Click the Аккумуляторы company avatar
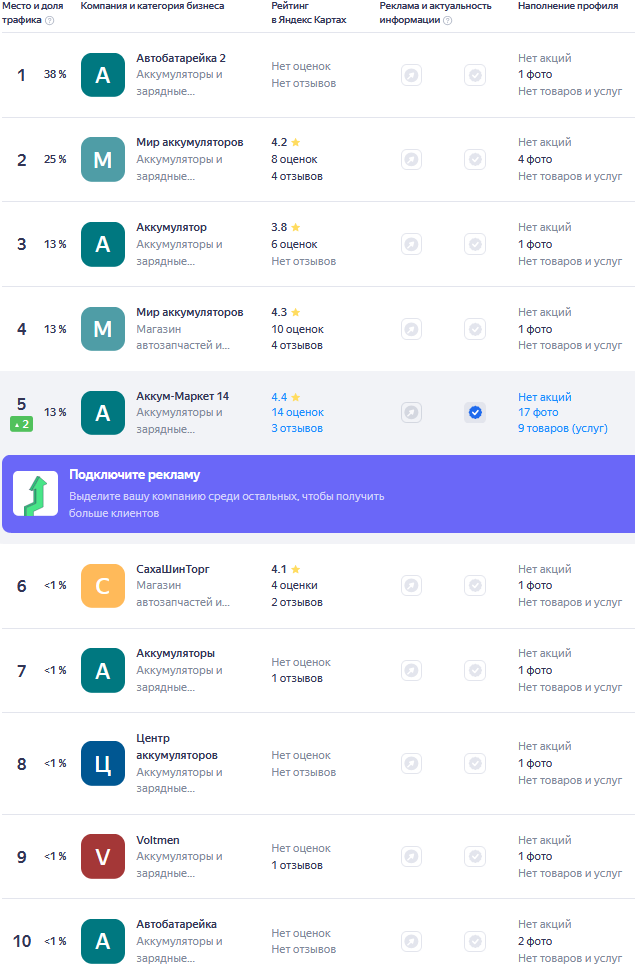This screenshot has height=980, width=635. [102, 671]
